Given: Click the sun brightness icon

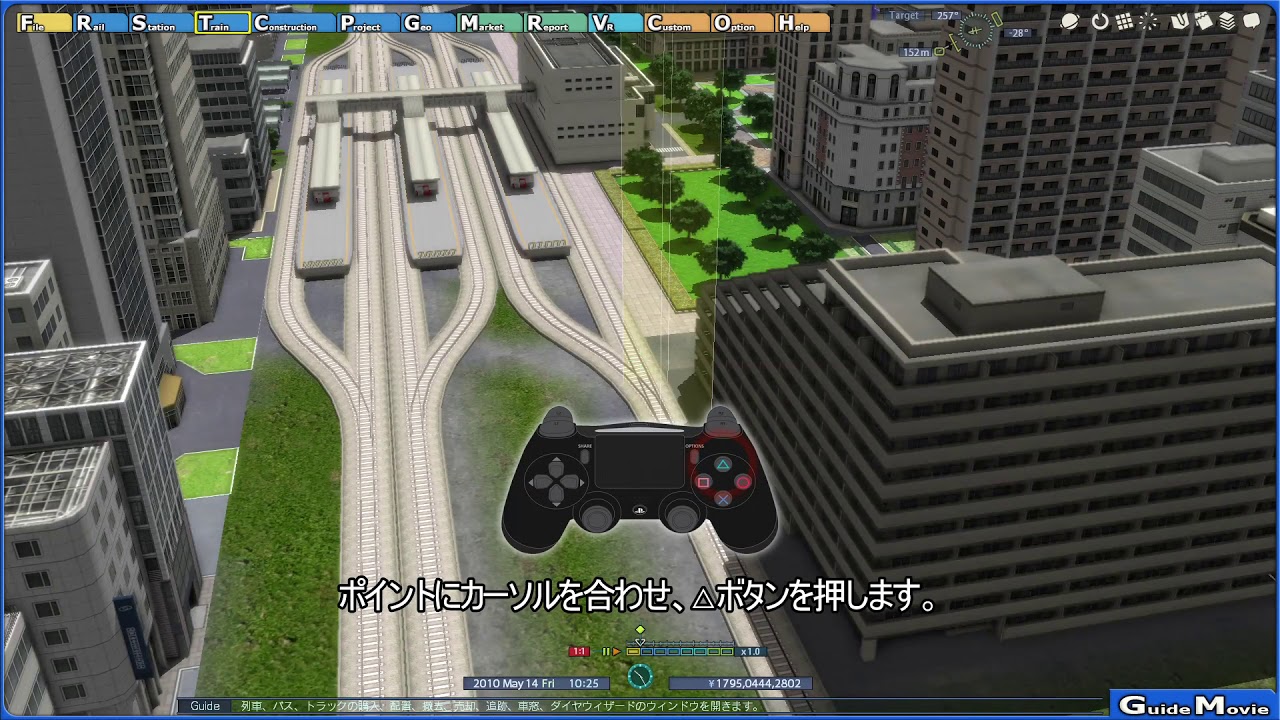Looking at the screenshot, I should point(1148,21).
